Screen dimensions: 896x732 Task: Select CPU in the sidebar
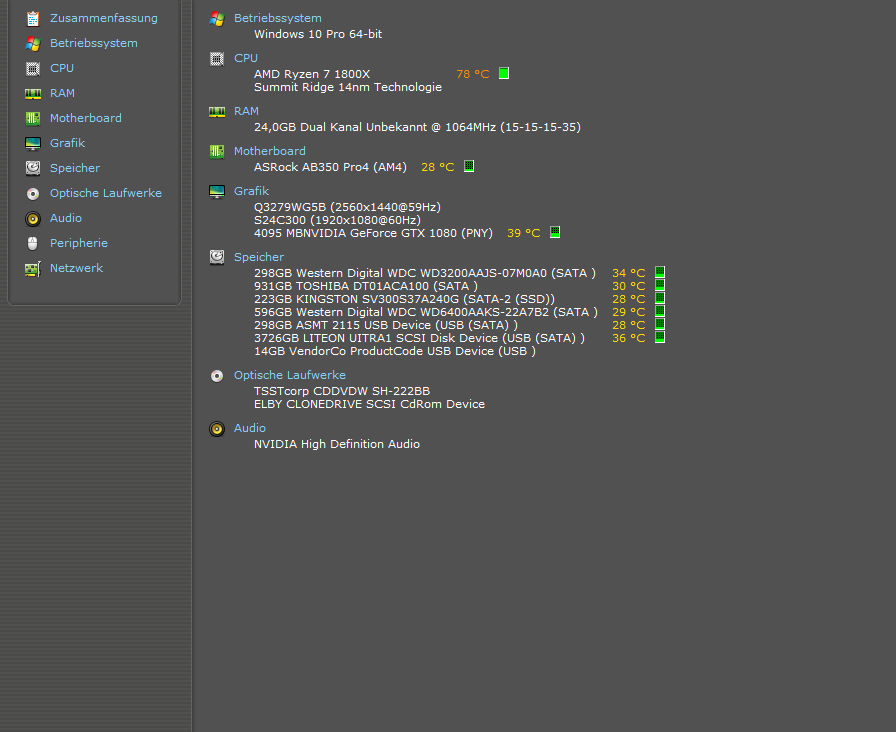[62, 68]
